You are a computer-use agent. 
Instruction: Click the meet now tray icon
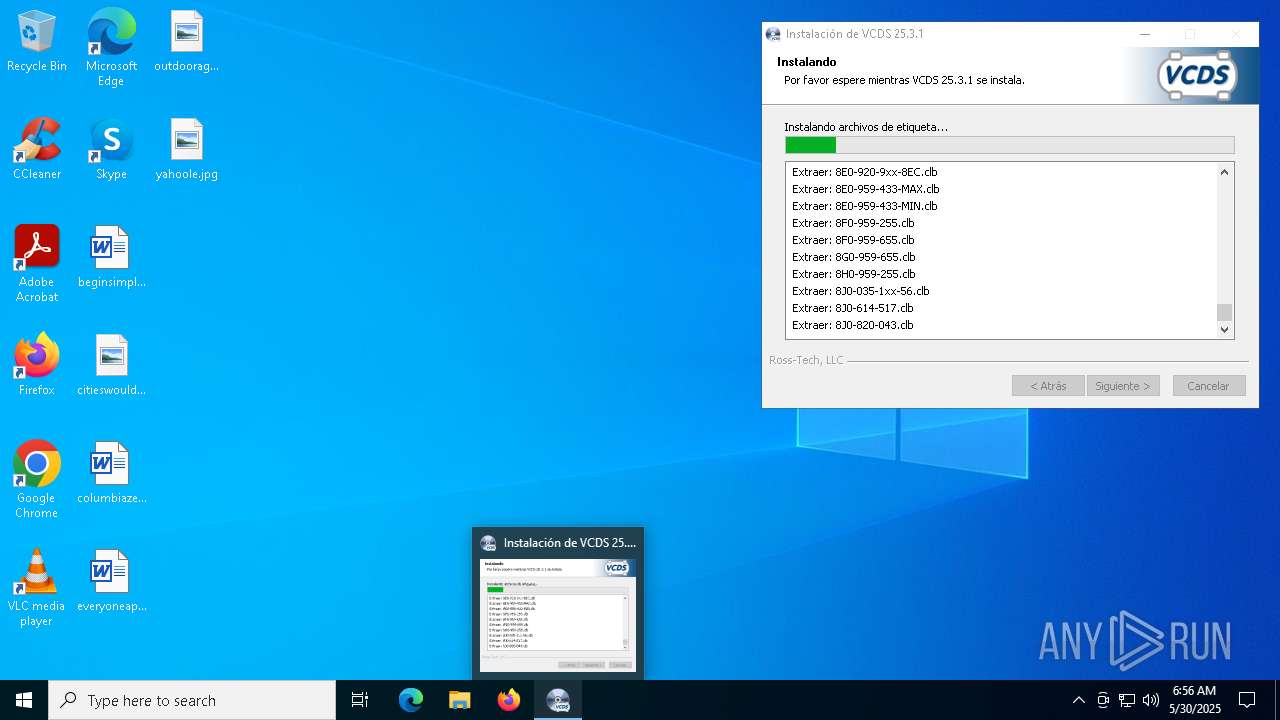coord(1103,700)
